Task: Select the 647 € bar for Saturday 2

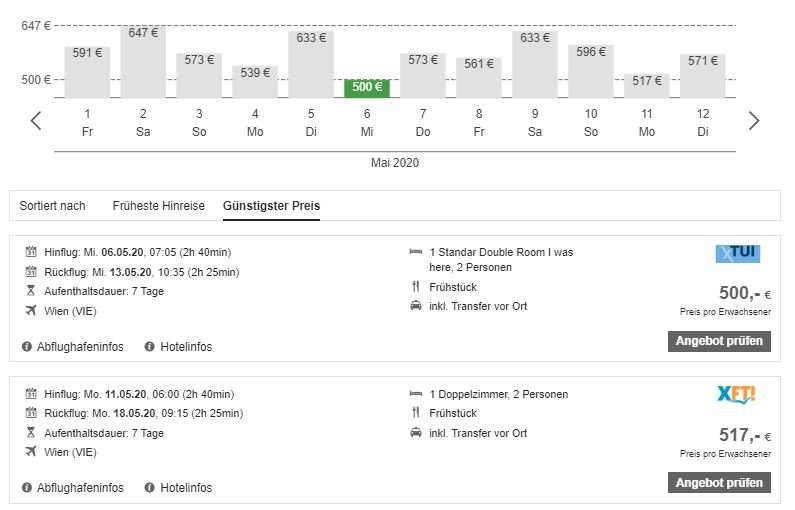Action: (143, 62)
